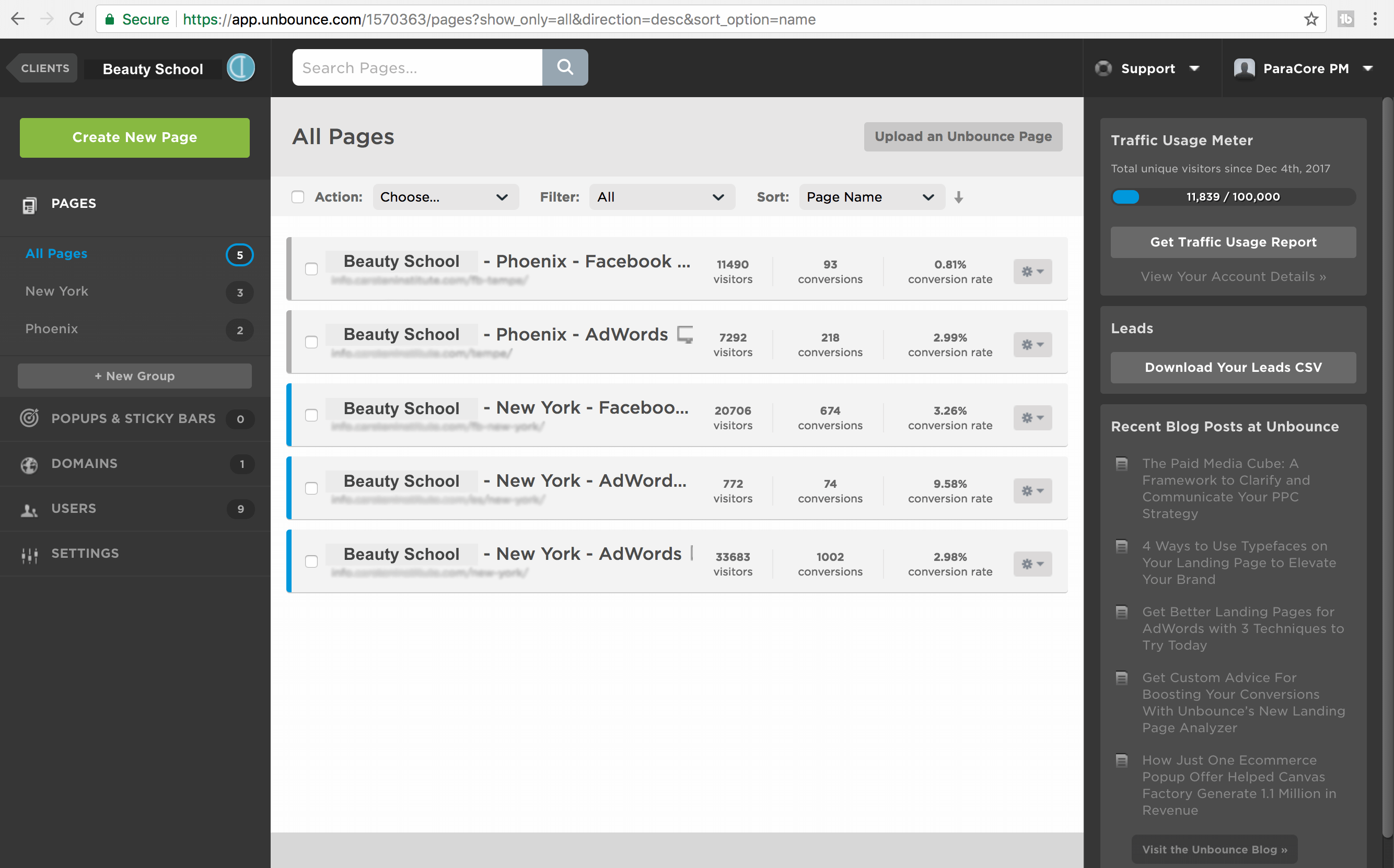Click the sort direction arrow icon
This screenshot has height=868, width=1394.
[958, 197]
